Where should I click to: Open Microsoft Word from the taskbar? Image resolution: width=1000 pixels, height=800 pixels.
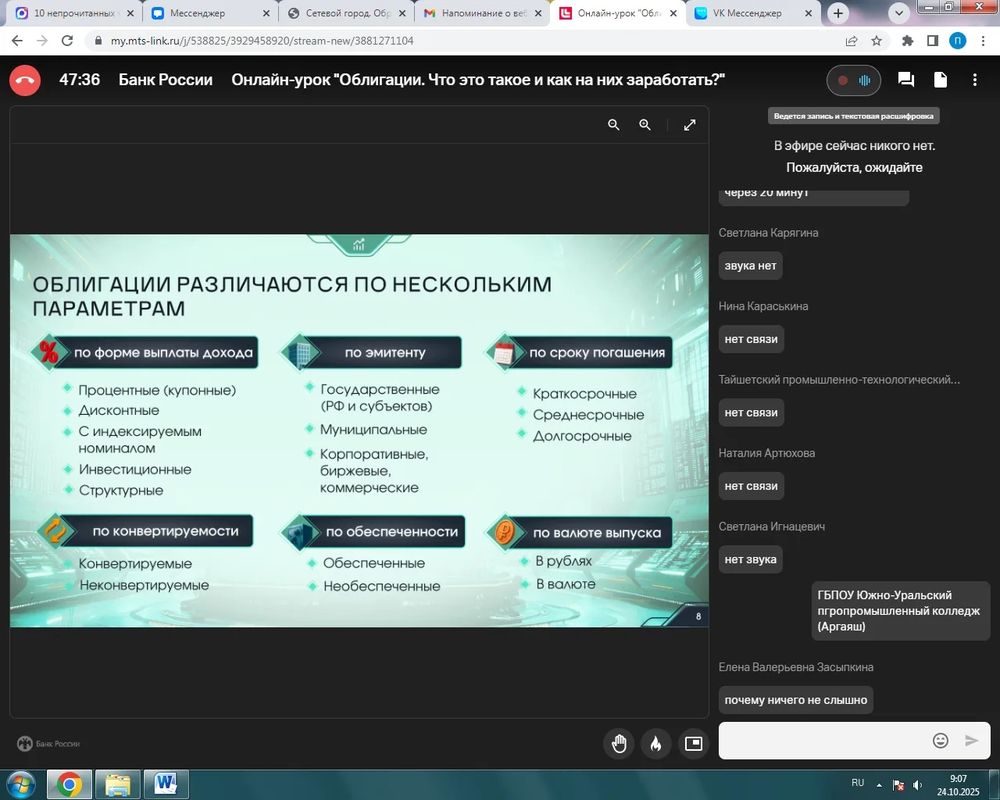(x=166, y=784)
